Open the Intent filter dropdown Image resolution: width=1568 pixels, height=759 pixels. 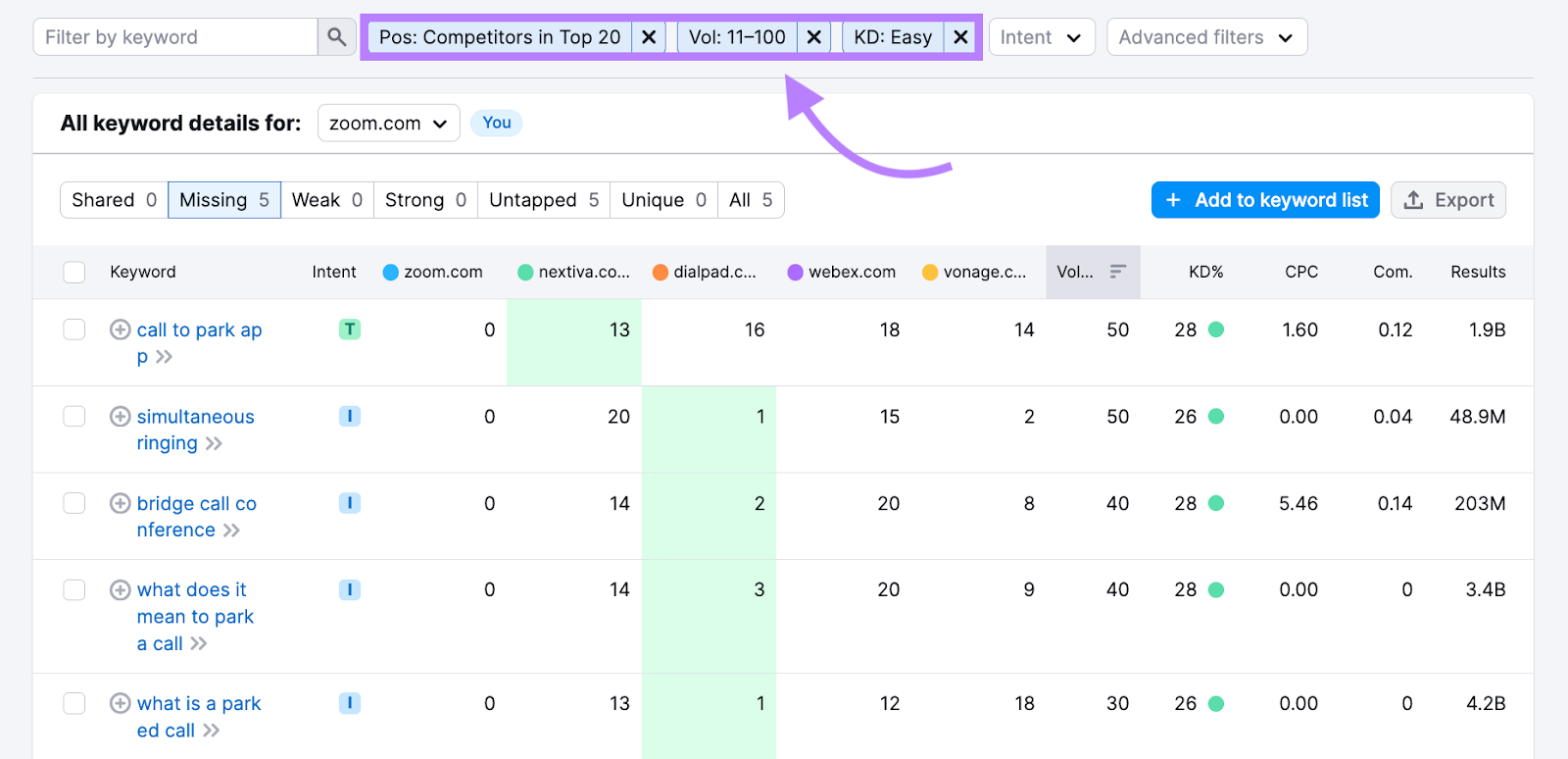pyautogui.click(x=1042, y=37)
